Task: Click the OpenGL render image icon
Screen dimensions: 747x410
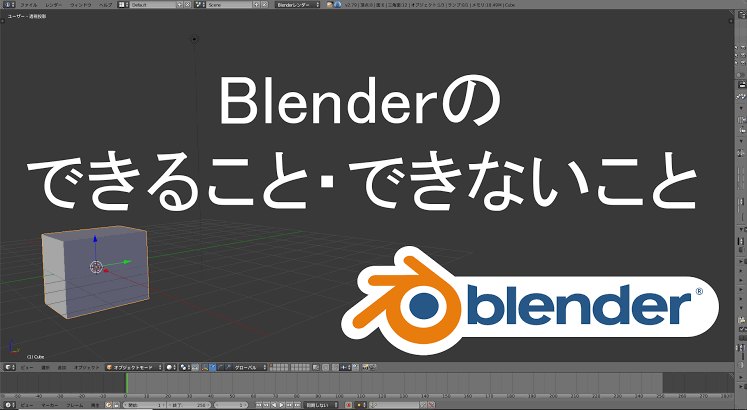Action: (365, 368)
